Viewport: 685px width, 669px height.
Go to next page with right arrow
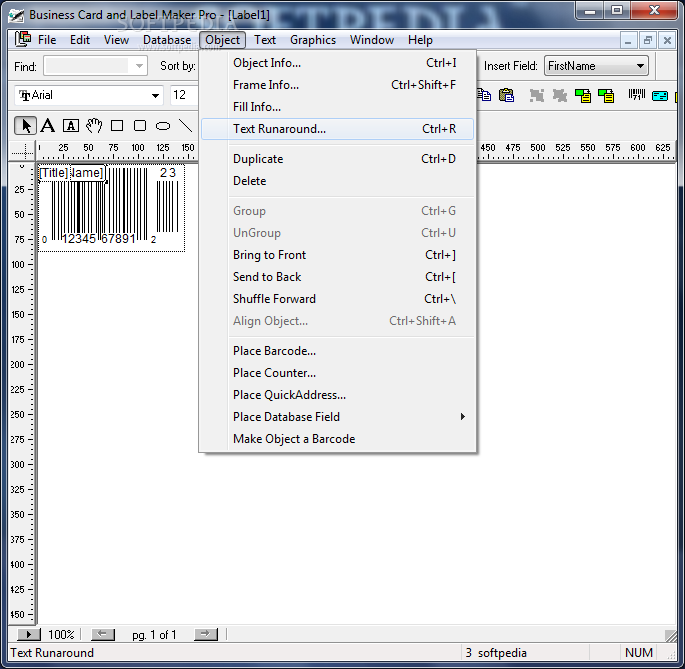[x=206, y=634]
